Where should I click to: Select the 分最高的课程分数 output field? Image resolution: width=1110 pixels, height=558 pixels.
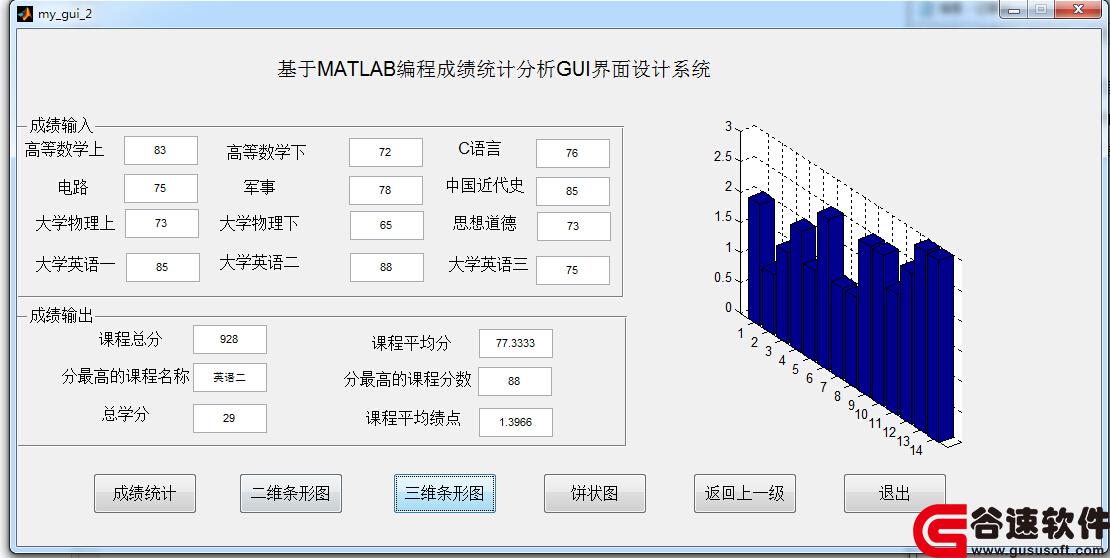(515, 381)
